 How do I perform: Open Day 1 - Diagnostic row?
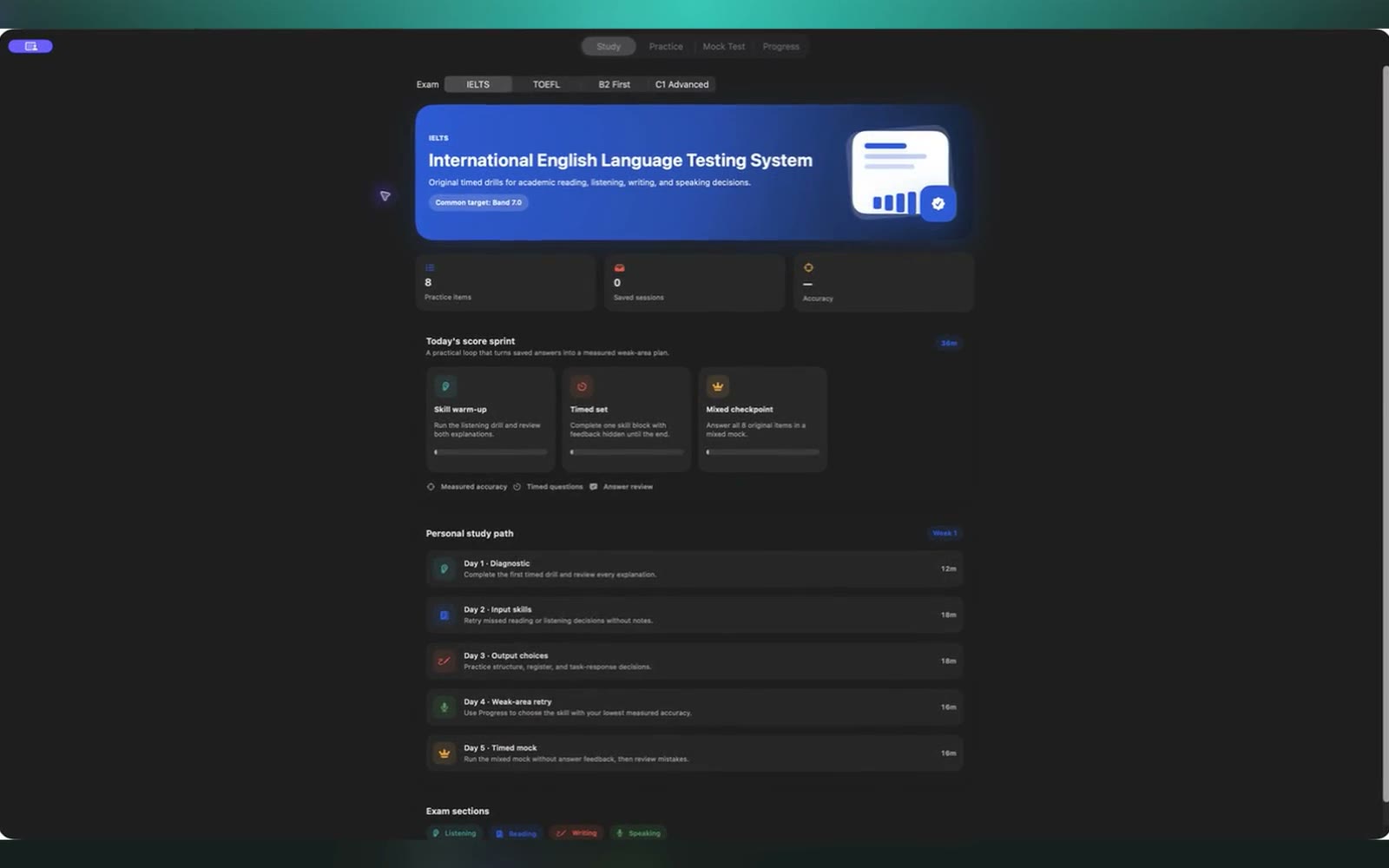(694, 569)
